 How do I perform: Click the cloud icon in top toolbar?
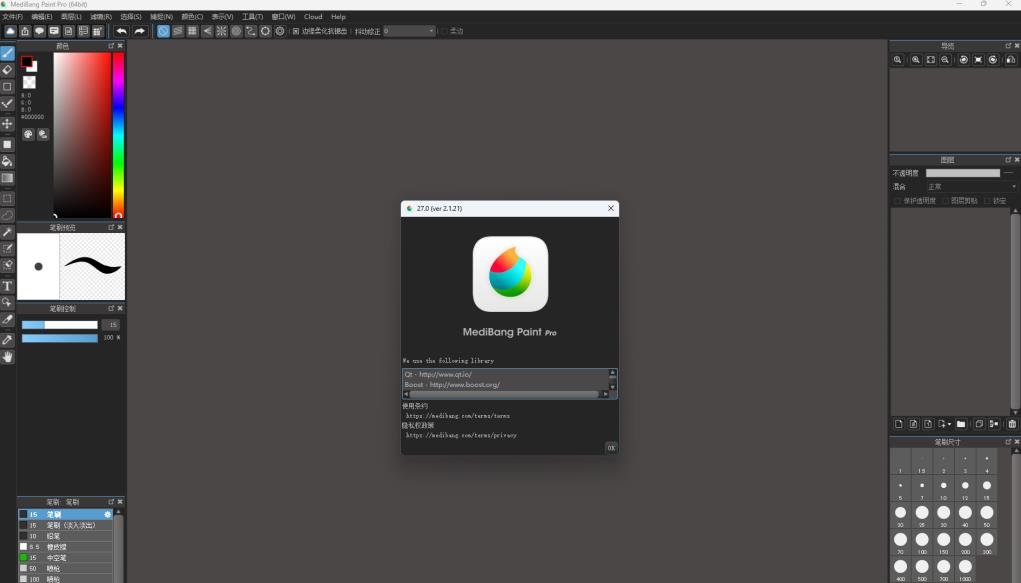tap(10, 31)
